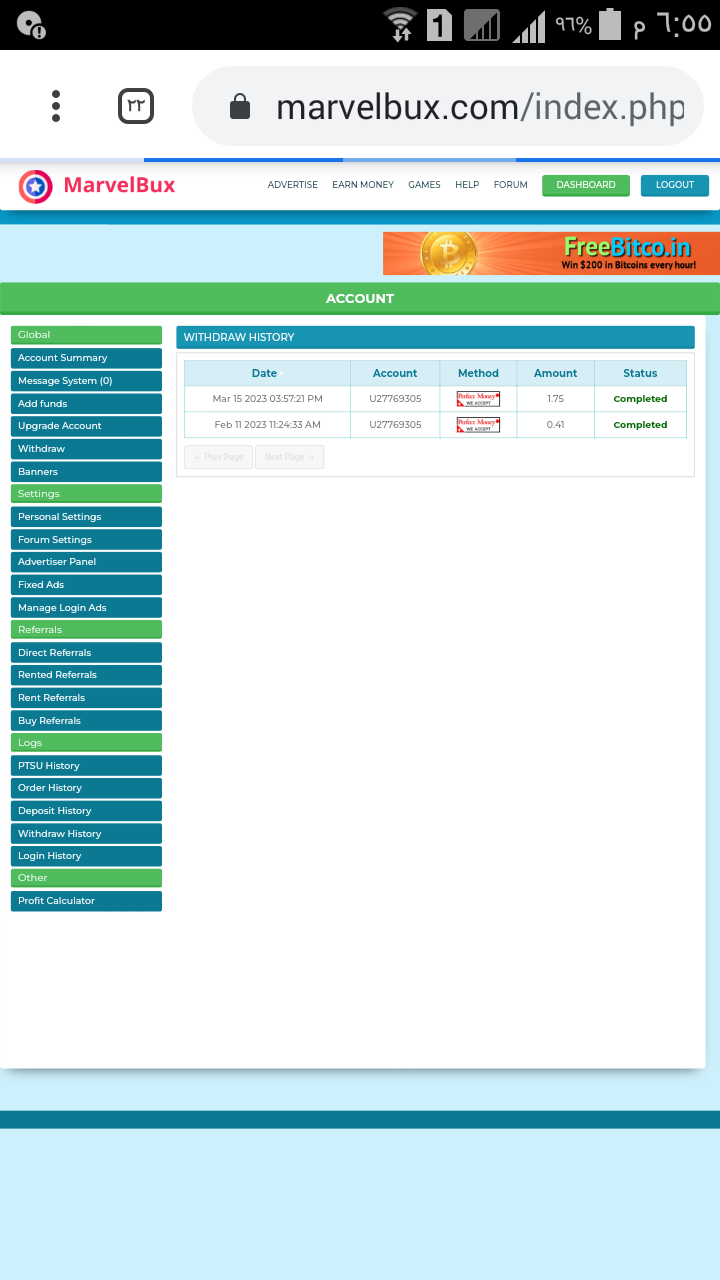Click the Other section header
Image resolution: width=720 pixels, height=1280 pixels.
coord(86,878)
